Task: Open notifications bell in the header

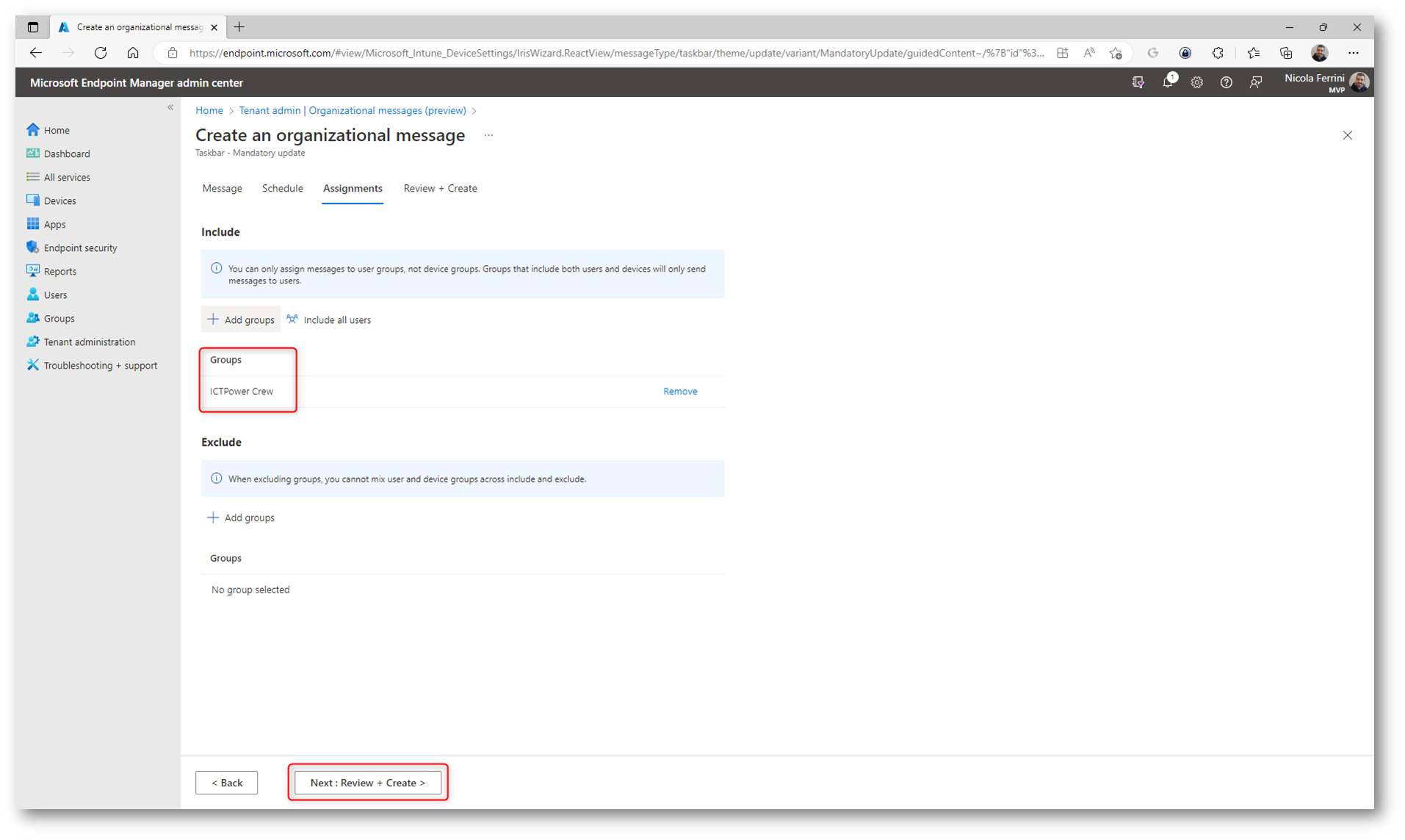Action: coord(1167,82)
